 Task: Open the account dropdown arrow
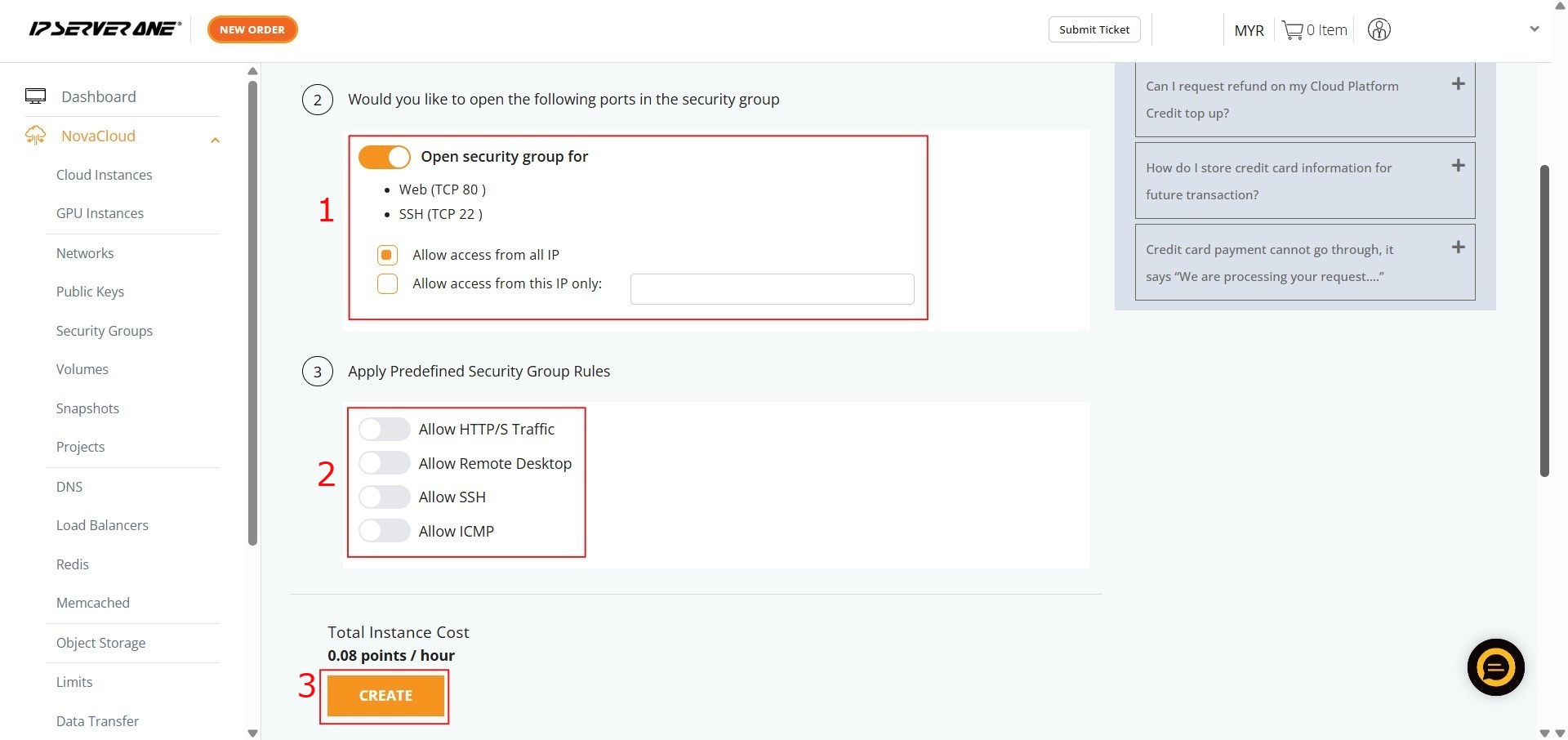click(x=1534, y=29)
